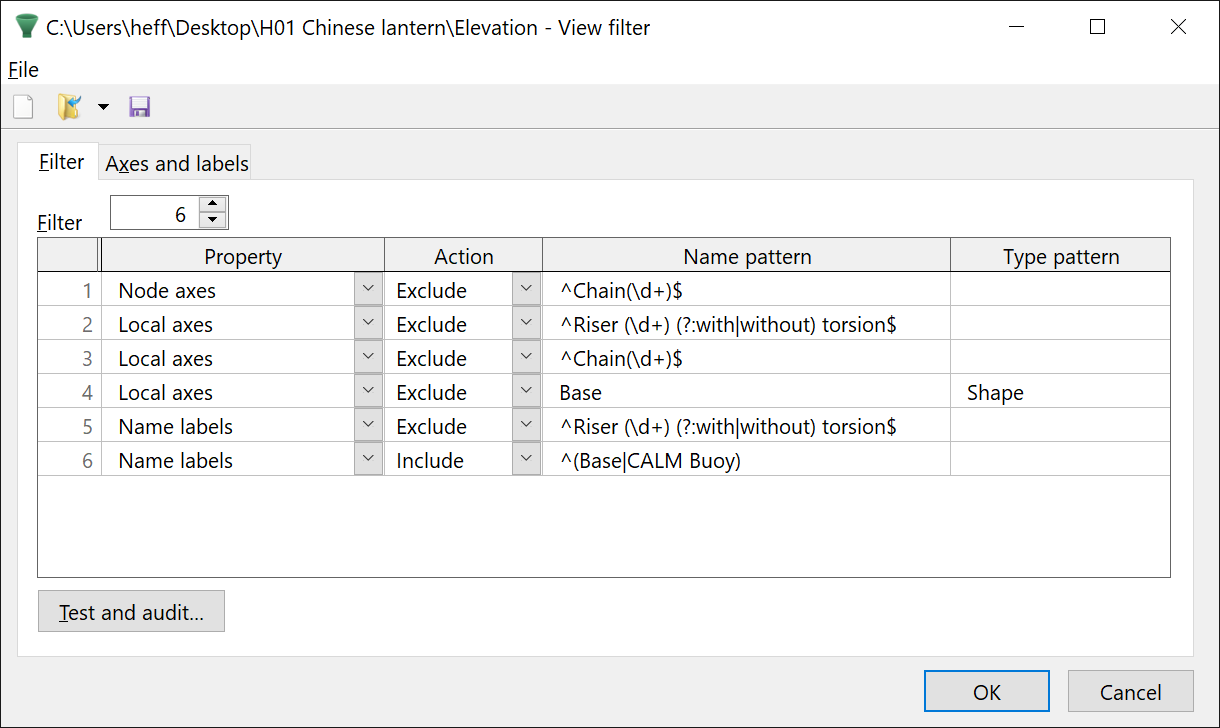1220x728 pixels.
Task: Click the Shape type pattern cell
Action: point(1059,393)
